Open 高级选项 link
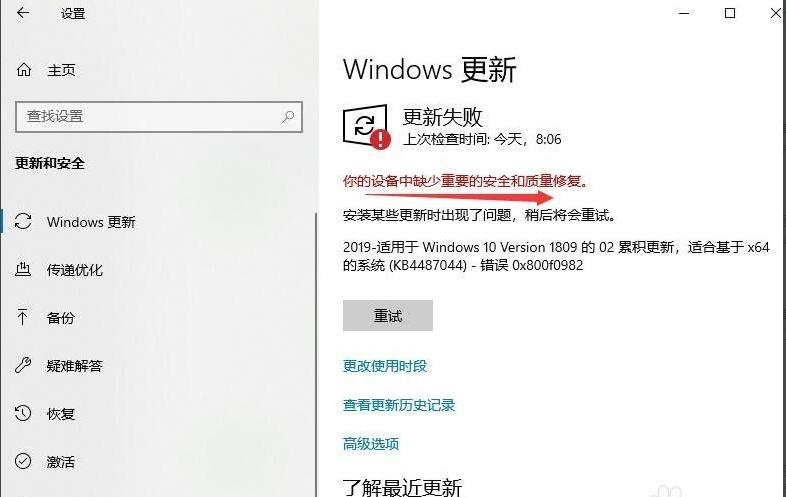This screenshot has width=786, height=497. (x=371, y=444)
